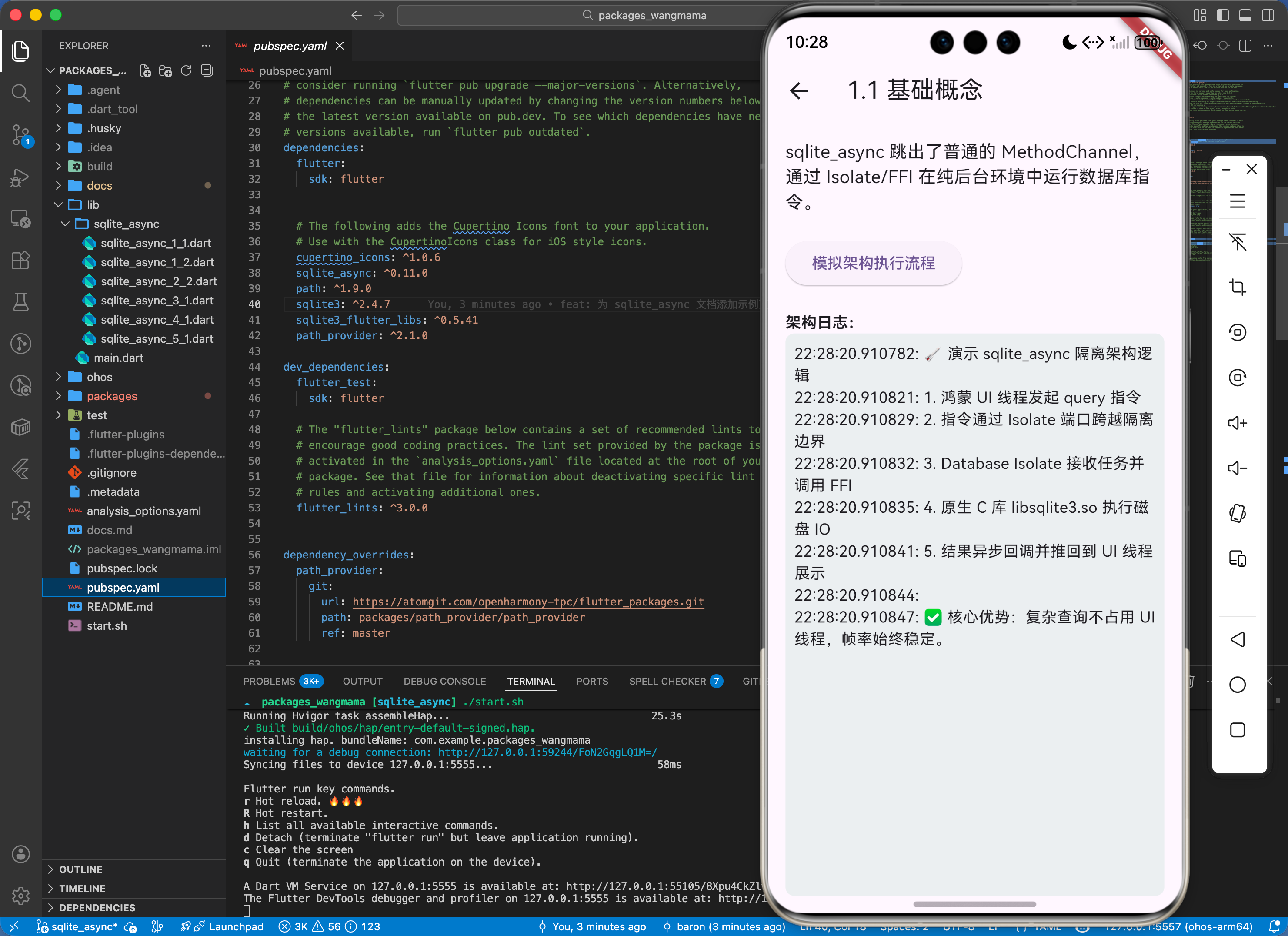This screenshot has height=936, width=1288.
Task: Open the Search view in activity bar
Action: (x=20, y=93)
